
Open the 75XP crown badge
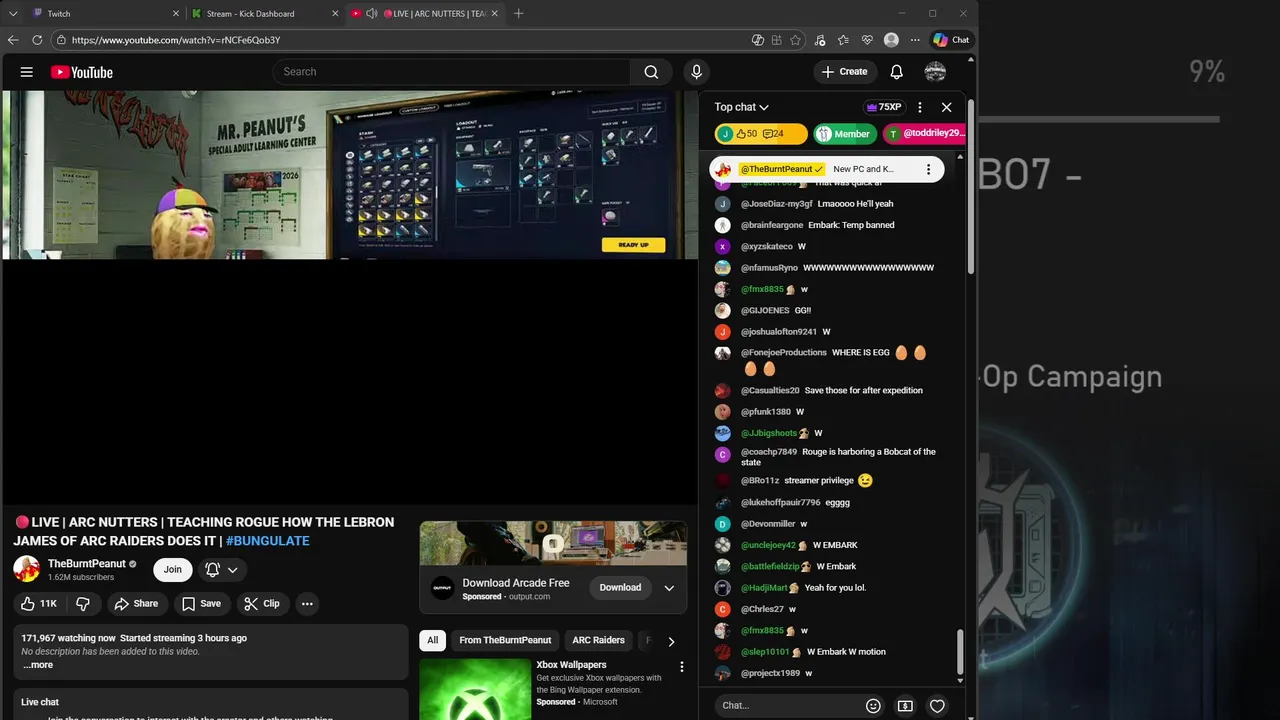pos(884,107)
